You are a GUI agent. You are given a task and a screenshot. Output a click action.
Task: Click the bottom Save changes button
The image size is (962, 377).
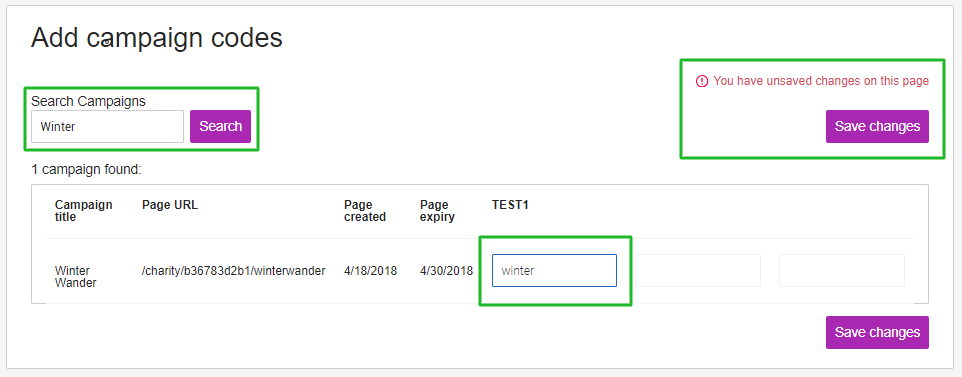click(877, 332)
